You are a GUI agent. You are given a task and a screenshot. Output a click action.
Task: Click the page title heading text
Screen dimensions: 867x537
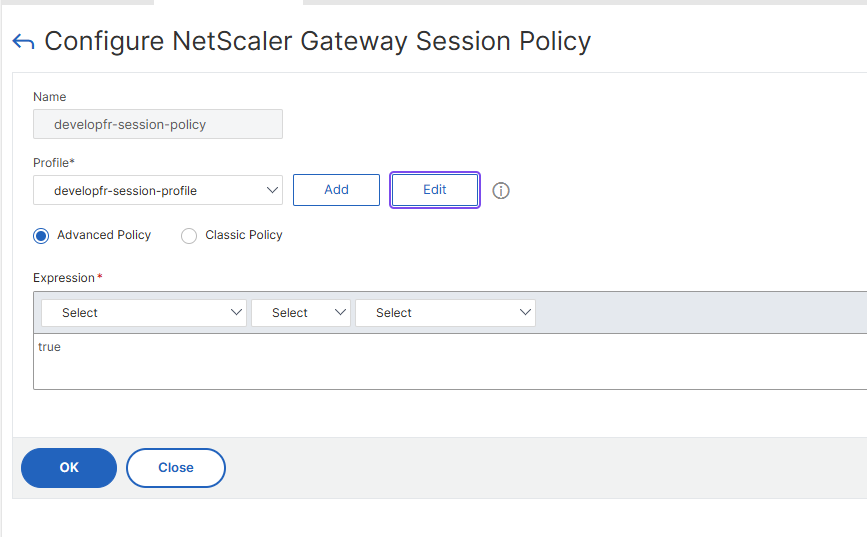pos(318,41)
